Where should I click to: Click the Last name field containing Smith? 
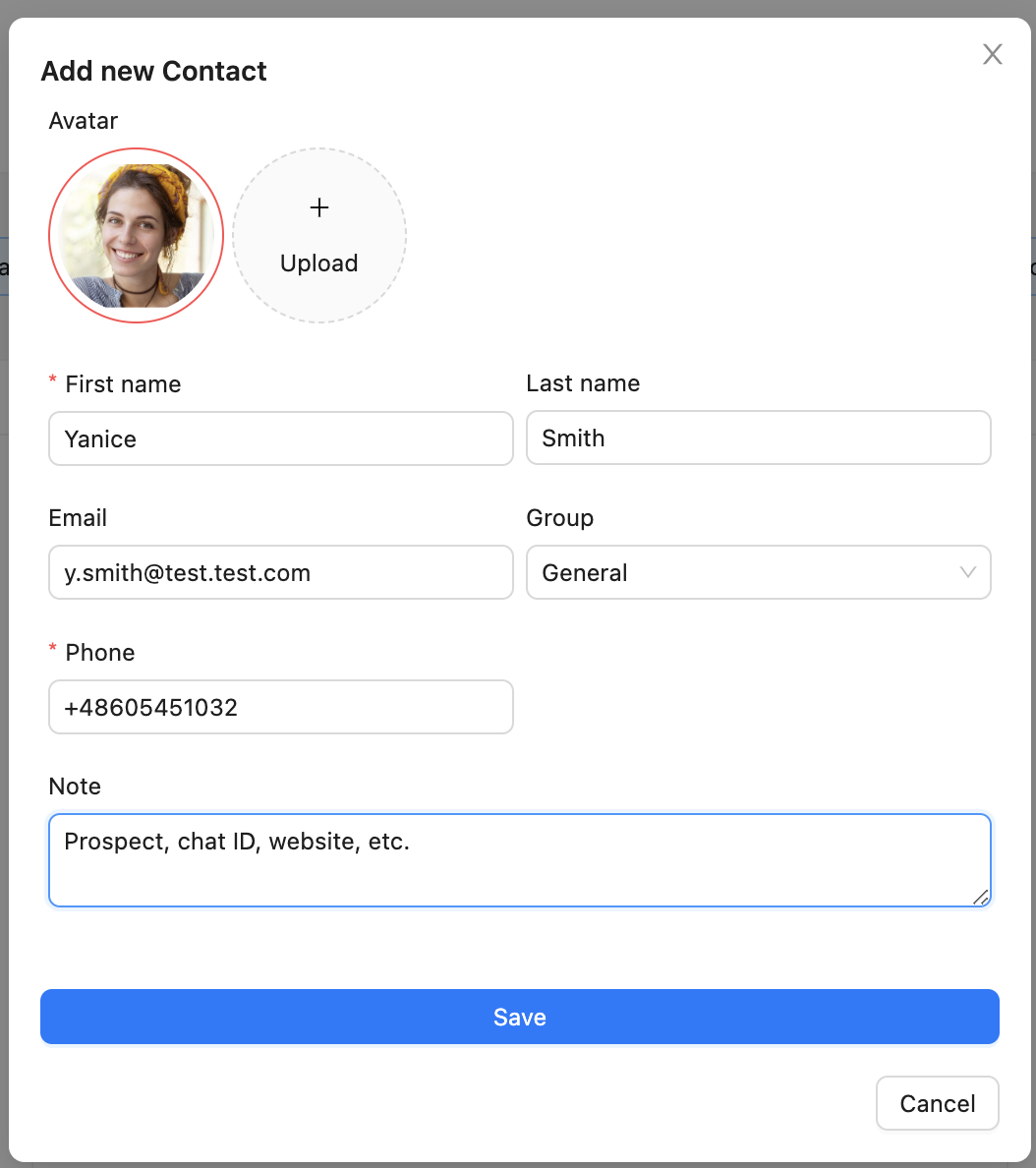pyautogui.click(x=758, y=438)
